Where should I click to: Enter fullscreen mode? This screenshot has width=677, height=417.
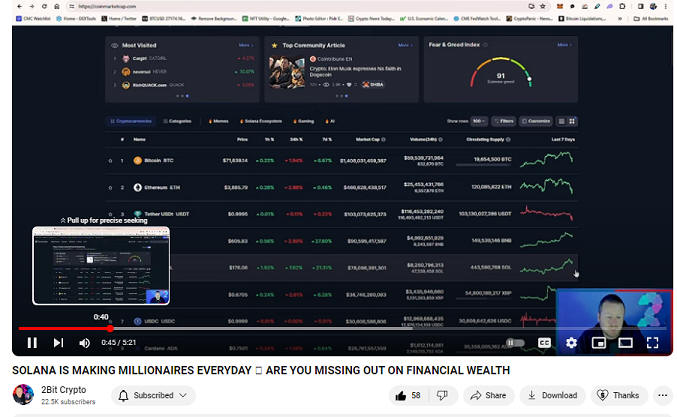point(652,343)
